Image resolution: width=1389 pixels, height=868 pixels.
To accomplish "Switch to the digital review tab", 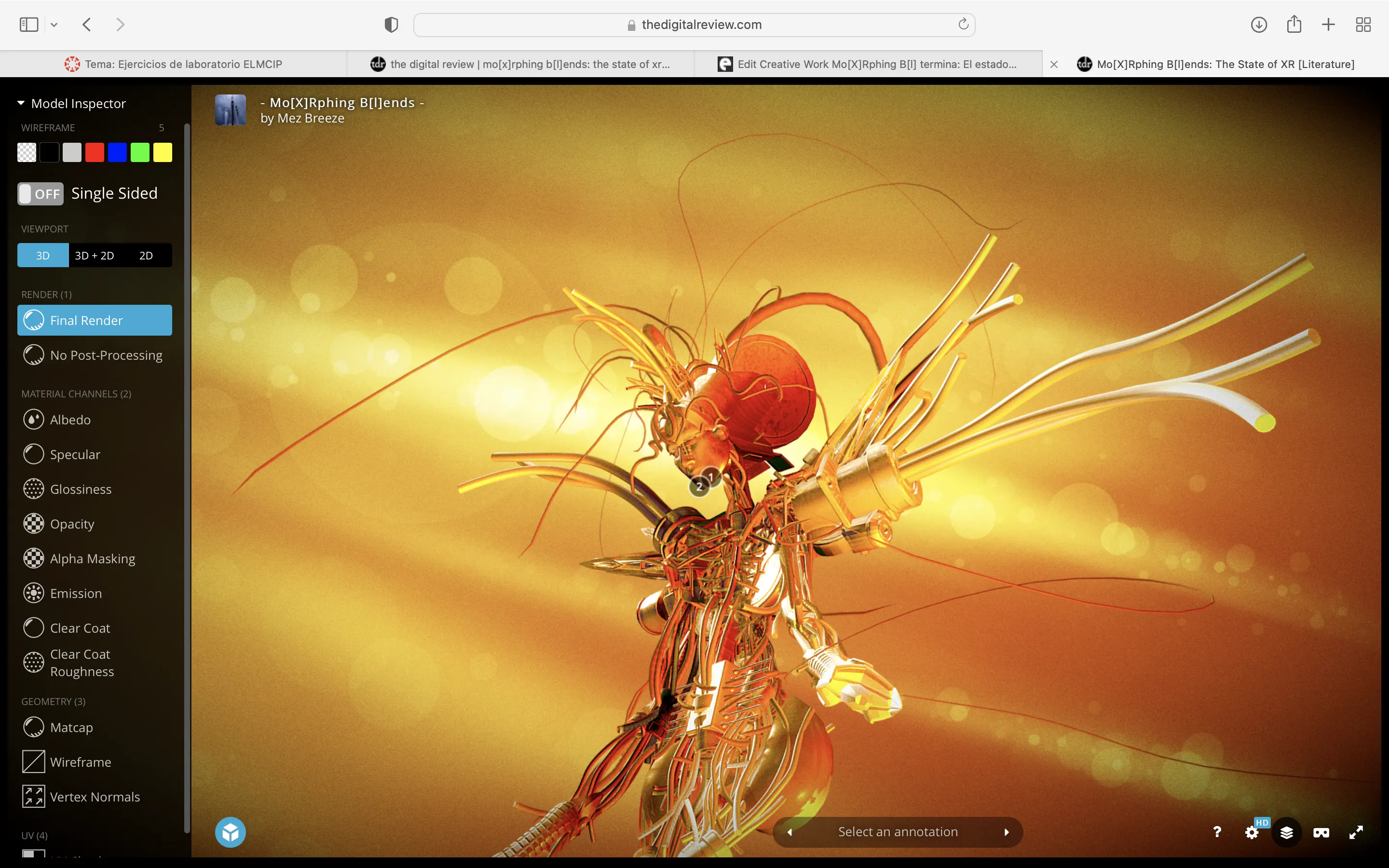I will pyautogui.click(x=520, y=64).
